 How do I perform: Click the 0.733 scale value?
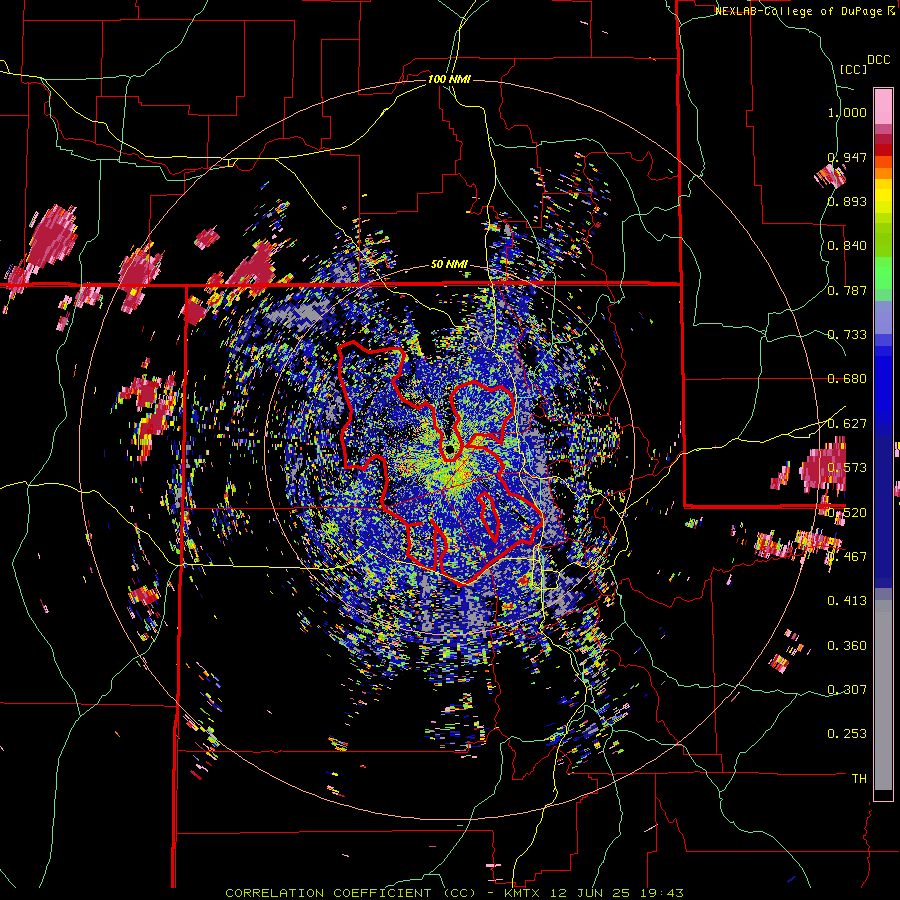pyautogui.click(x=847, y=335)
